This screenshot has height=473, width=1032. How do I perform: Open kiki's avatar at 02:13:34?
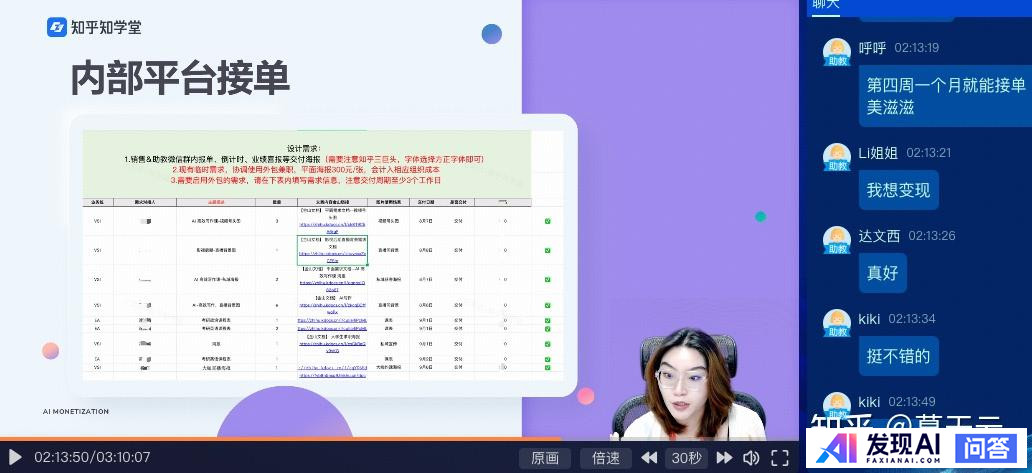(837, 323)
